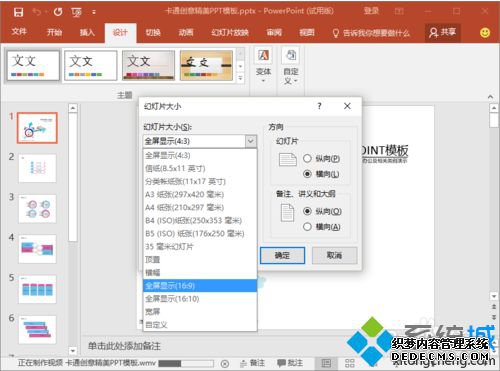Click the Save icon in quick access toolbar
Image resolution: width=500 pixels, height=371 pixels.
click(18, 12)
